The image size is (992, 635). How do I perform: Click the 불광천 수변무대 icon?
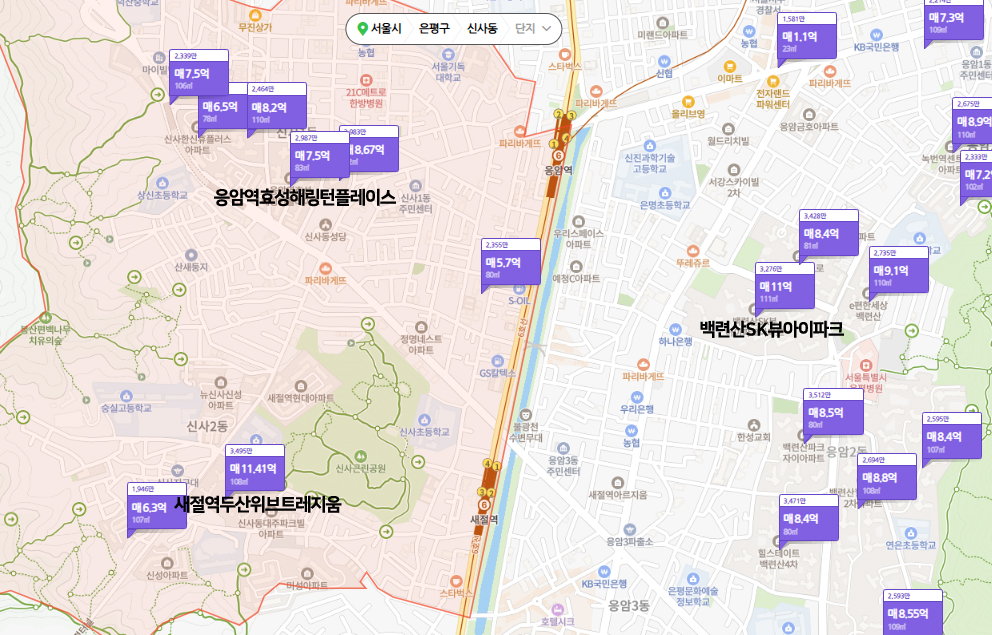click(x=525, y=415)
